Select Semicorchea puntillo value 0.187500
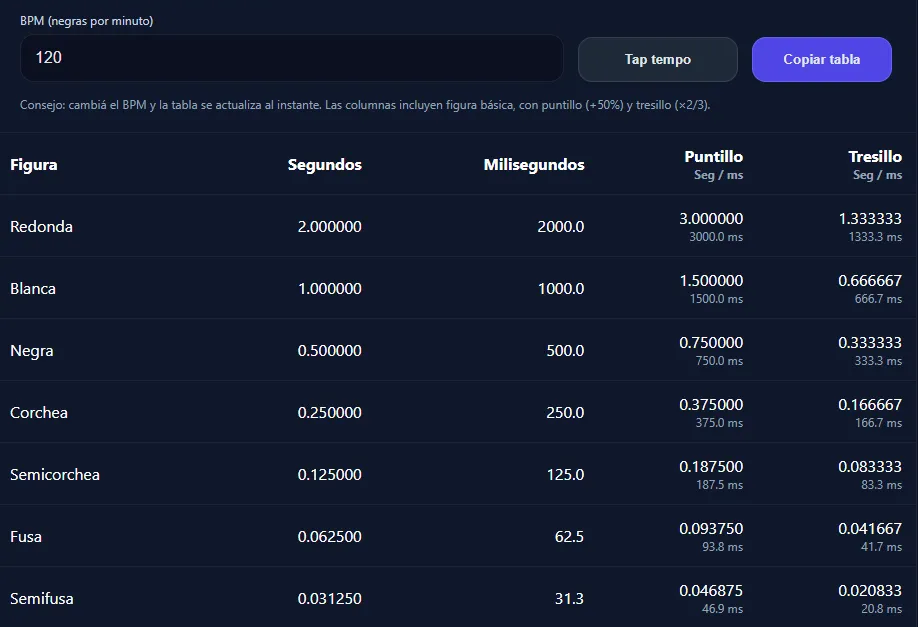918x627 pixels. point(711,467)
